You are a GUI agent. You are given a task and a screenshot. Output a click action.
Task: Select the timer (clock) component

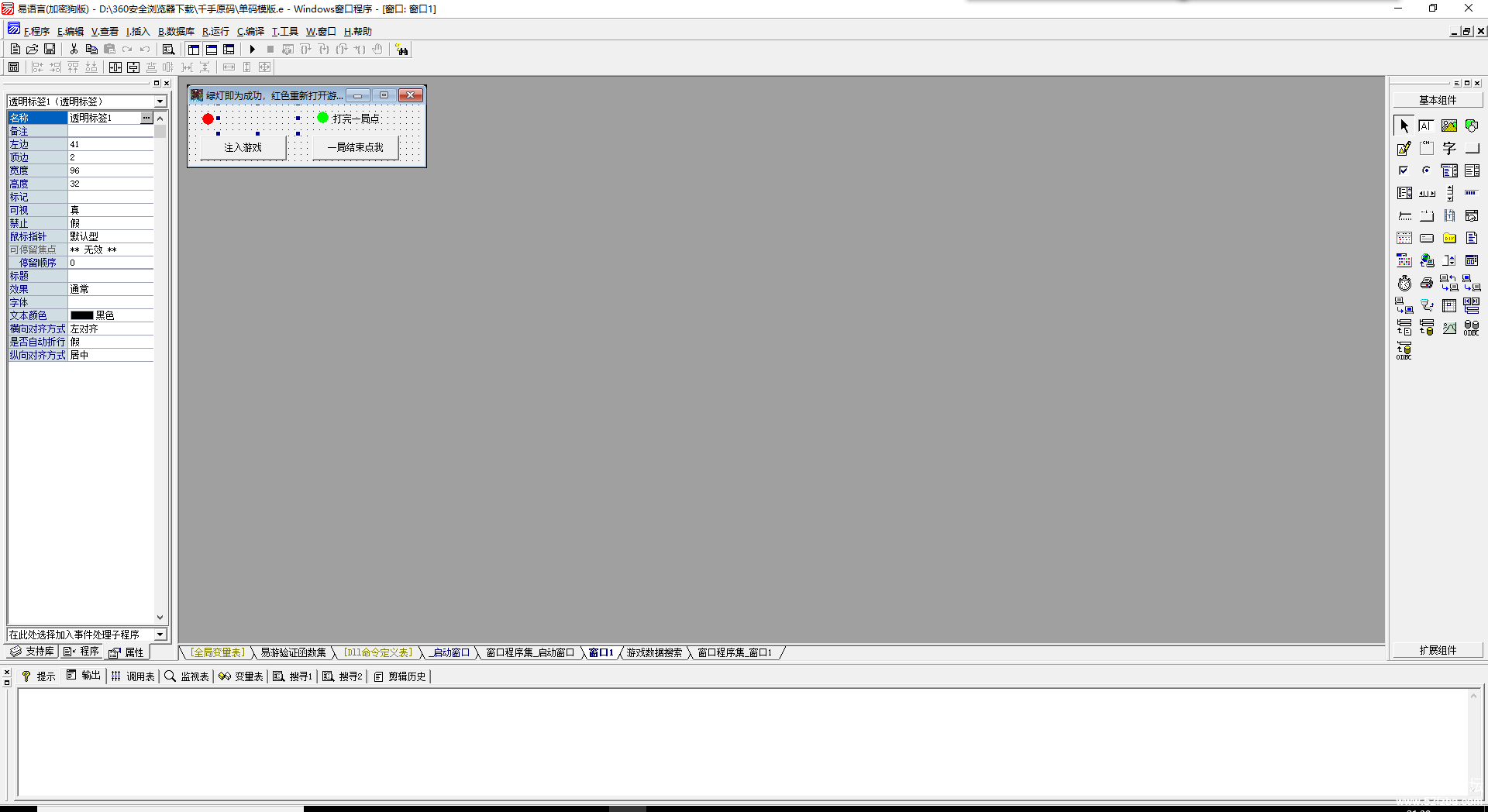(x=1404, y=284)
